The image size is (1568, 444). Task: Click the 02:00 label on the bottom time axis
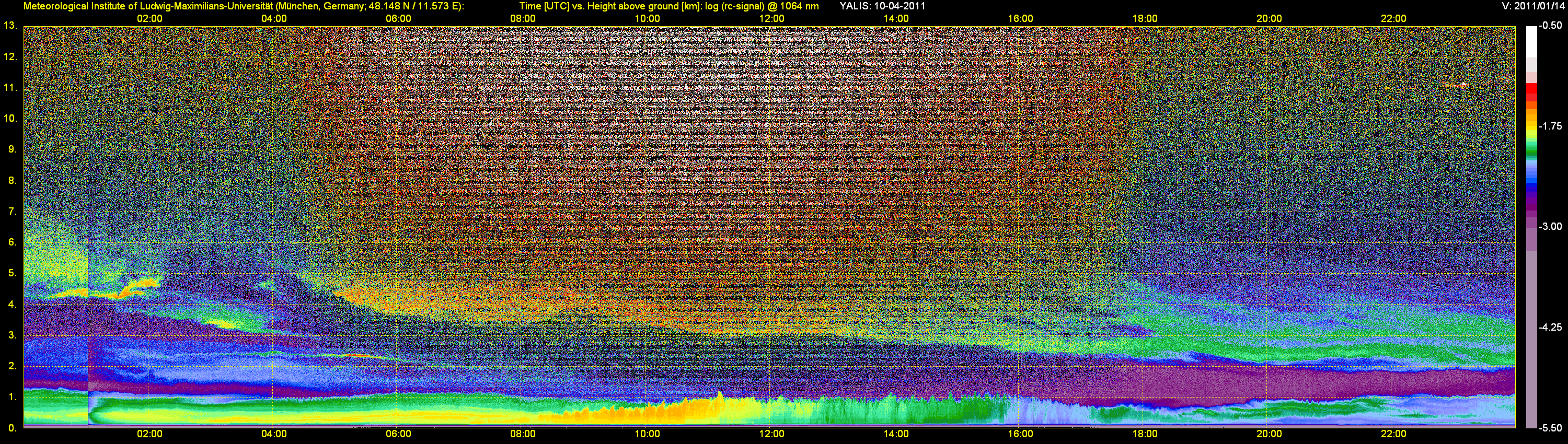[x=149, y=434]
